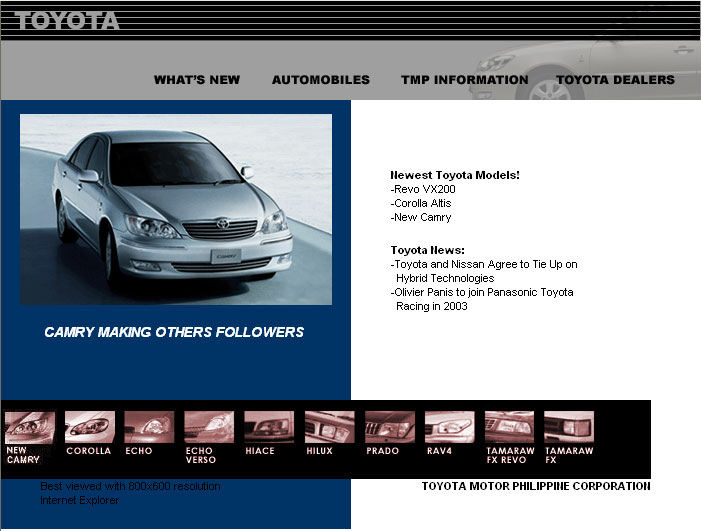Click the HIACE label

point(260,451)
